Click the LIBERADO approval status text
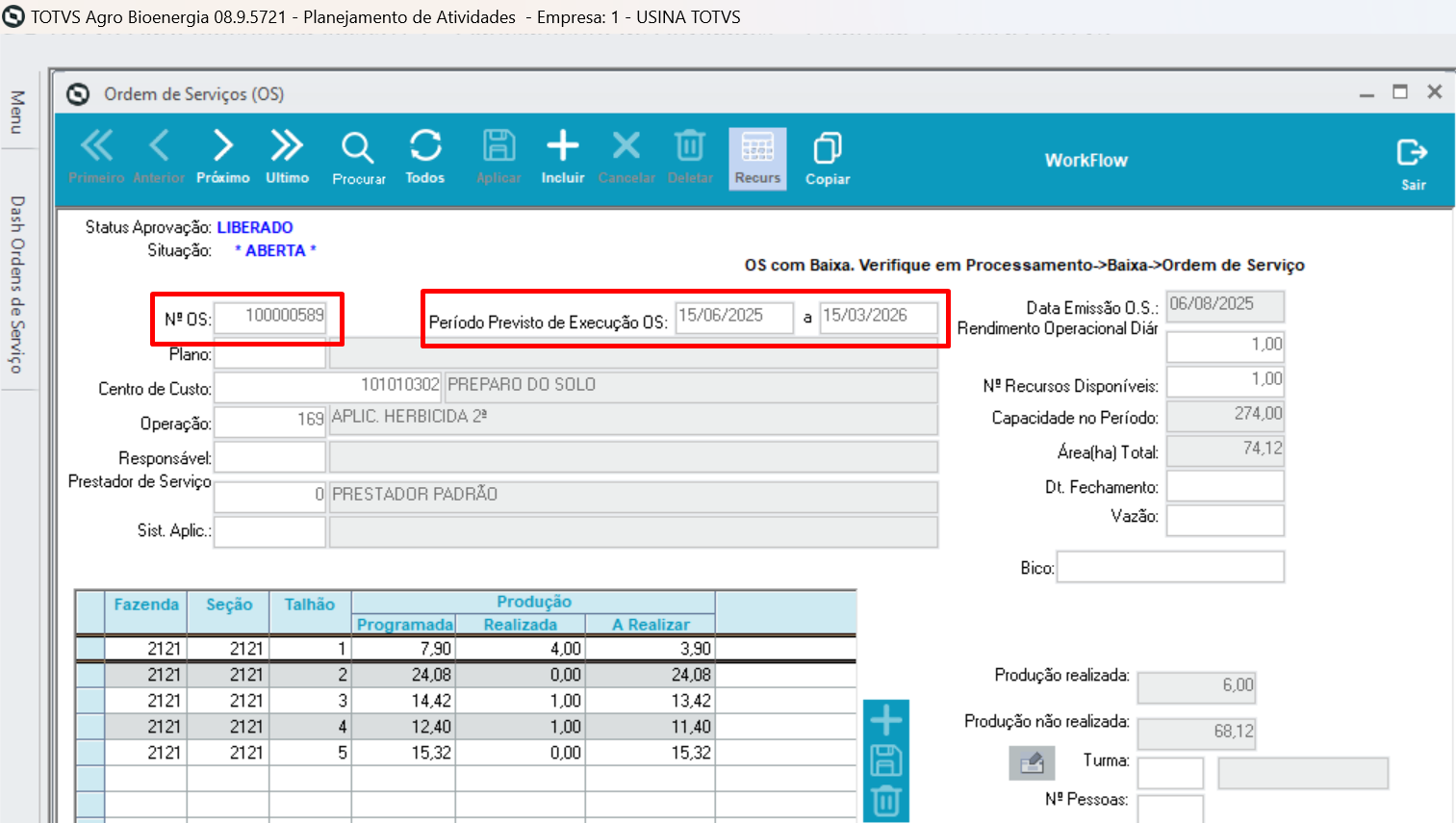The width and height of the screenshot is (1456, 823). (255, 227)
